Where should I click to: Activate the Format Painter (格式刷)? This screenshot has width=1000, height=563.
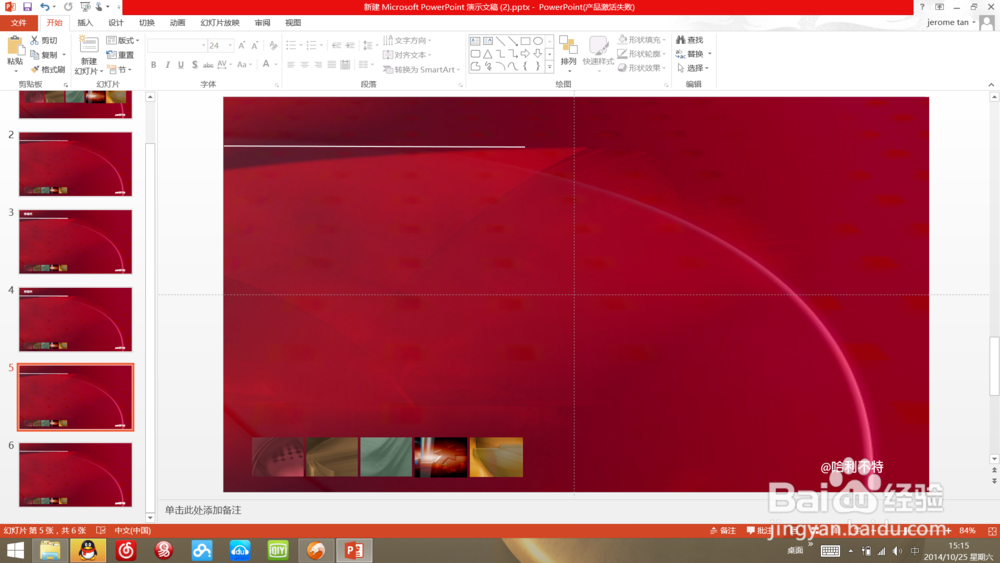48,69
